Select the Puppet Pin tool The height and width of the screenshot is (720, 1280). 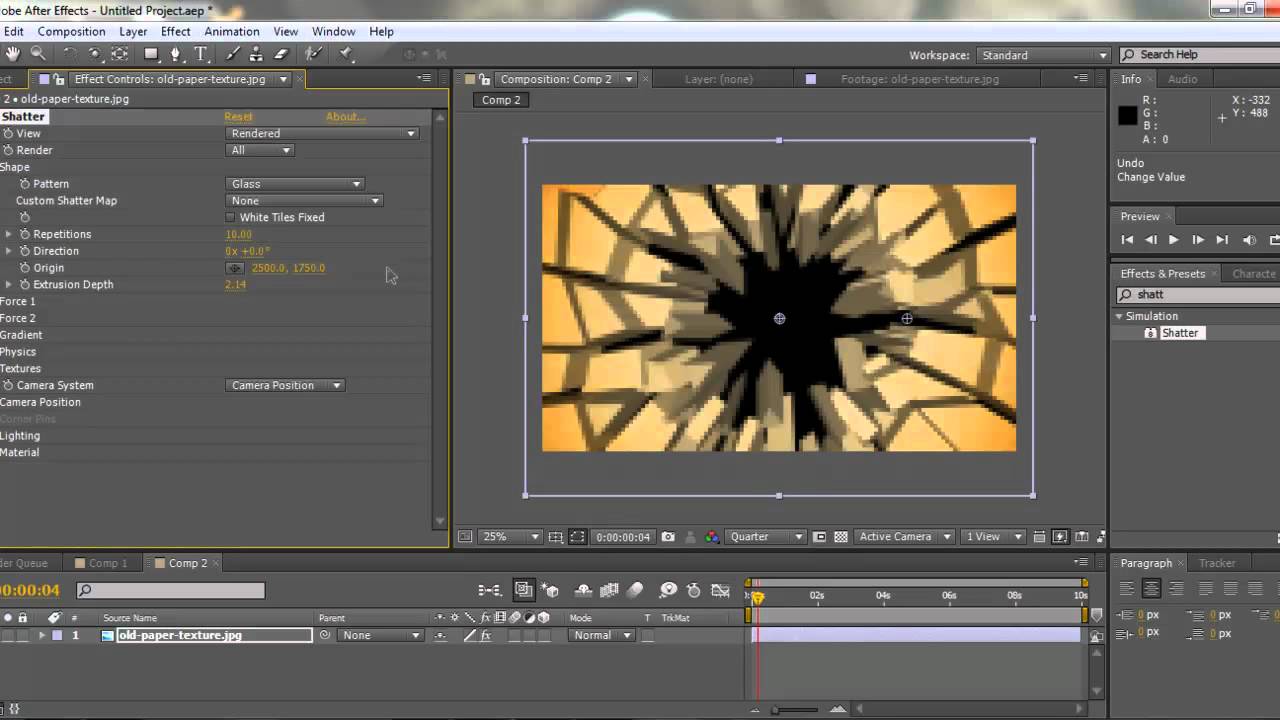[x=346, y=54]
